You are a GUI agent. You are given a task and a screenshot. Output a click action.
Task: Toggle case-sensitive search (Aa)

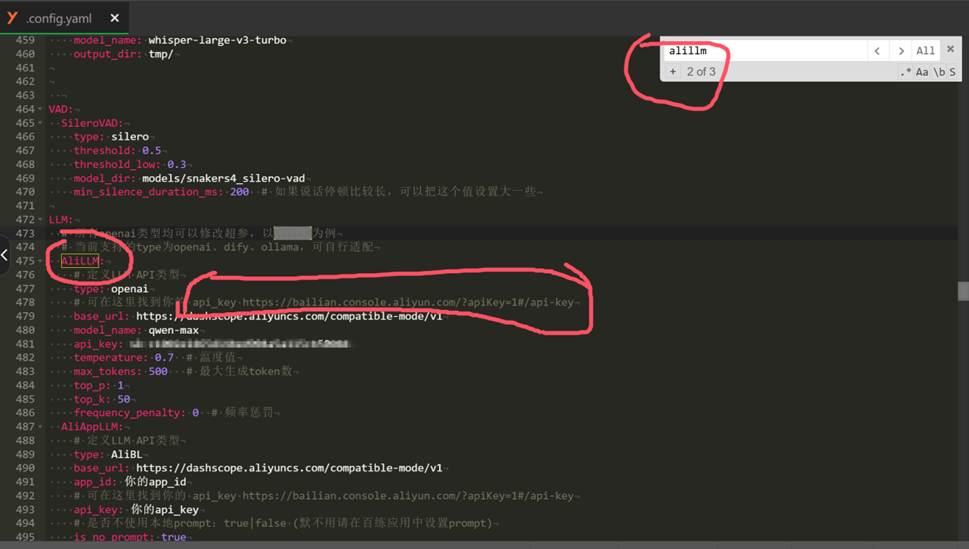click(922, 72)
